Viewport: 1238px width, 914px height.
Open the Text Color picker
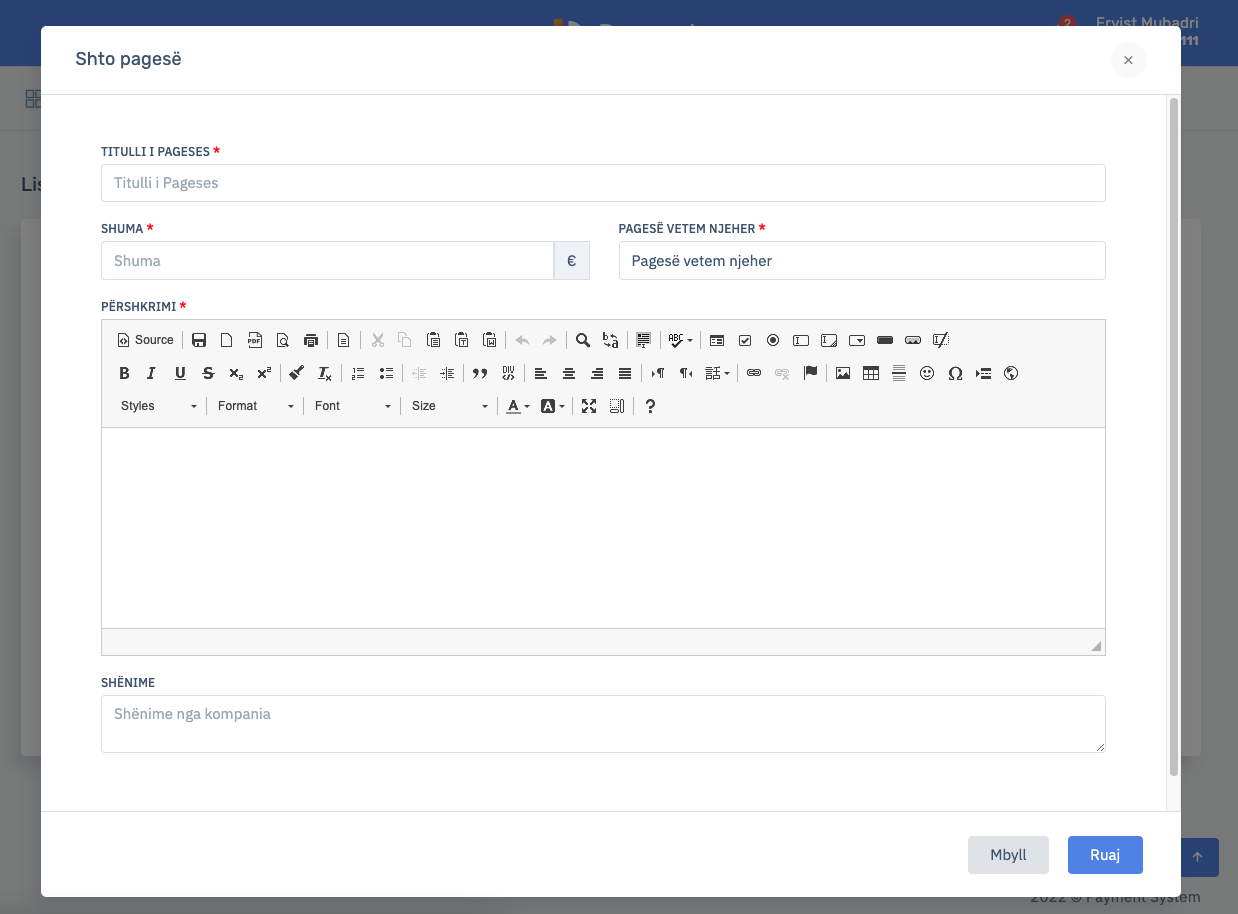(517, 406)
